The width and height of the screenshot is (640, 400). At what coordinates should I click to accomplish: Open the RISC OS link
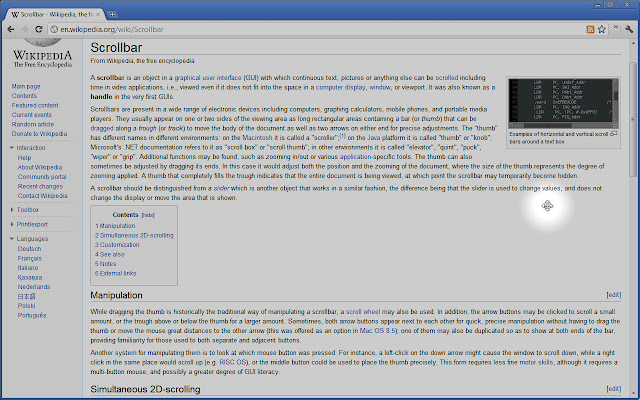[x=233, y=362]
